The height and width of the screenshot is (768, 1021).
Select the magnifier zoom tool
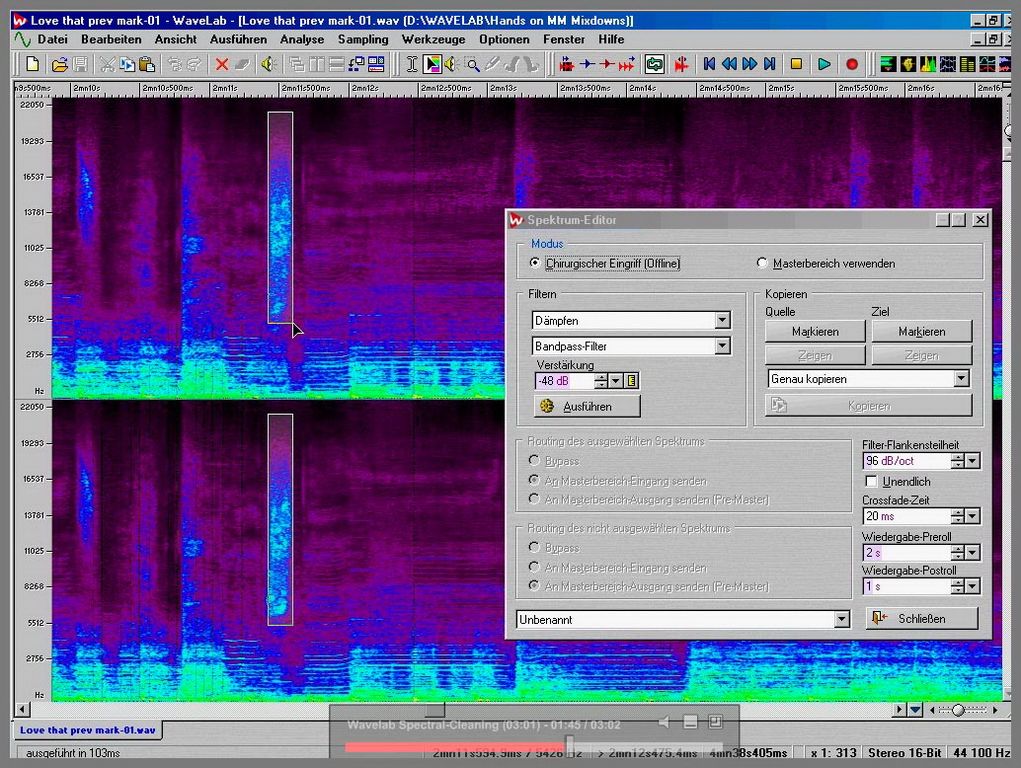click(x=472, y=64)
